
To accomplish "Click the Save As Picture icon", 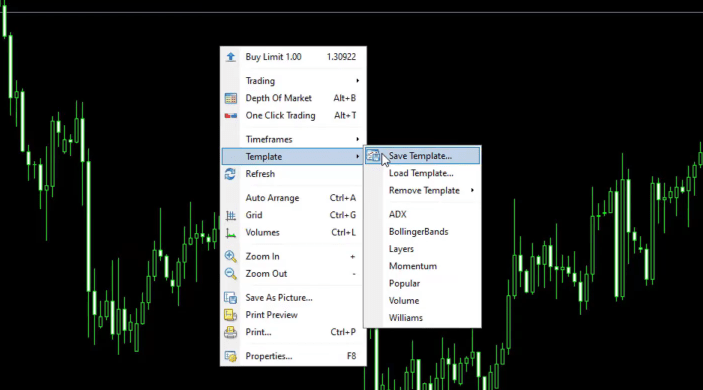I will (x=230, y=298).
